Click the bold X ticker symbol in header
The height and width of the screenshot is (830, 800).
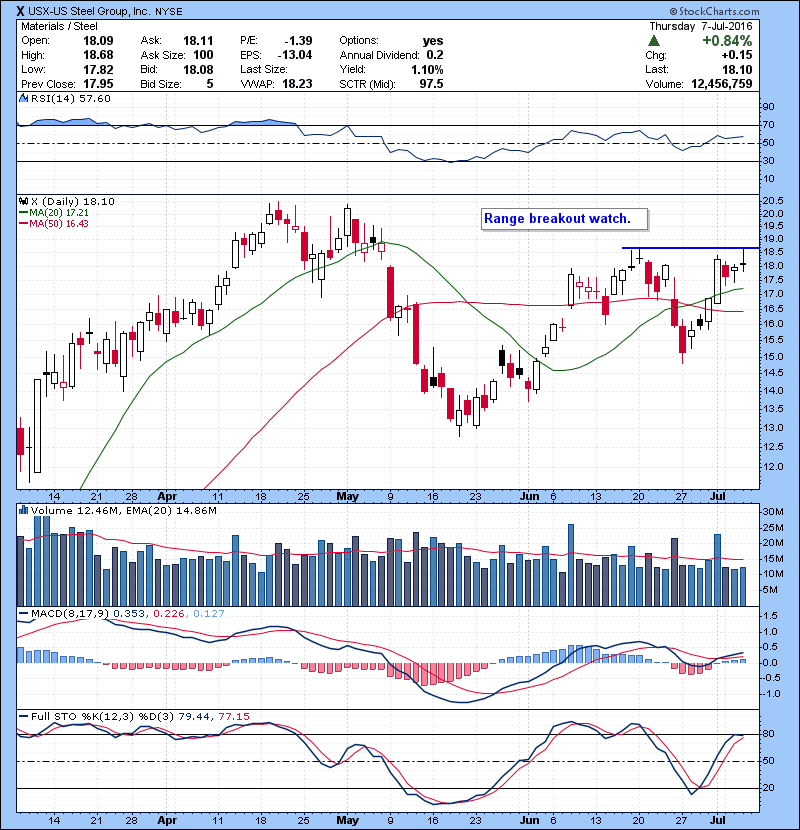tap(20, 11)
